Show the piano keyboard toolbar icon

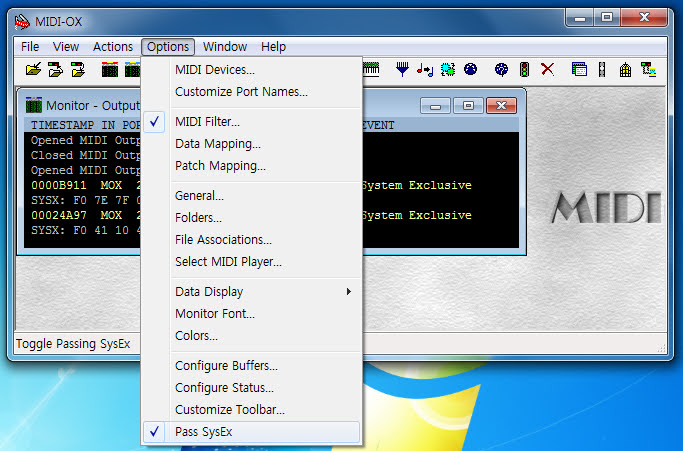pyautogui.click(x=371, y=69)
